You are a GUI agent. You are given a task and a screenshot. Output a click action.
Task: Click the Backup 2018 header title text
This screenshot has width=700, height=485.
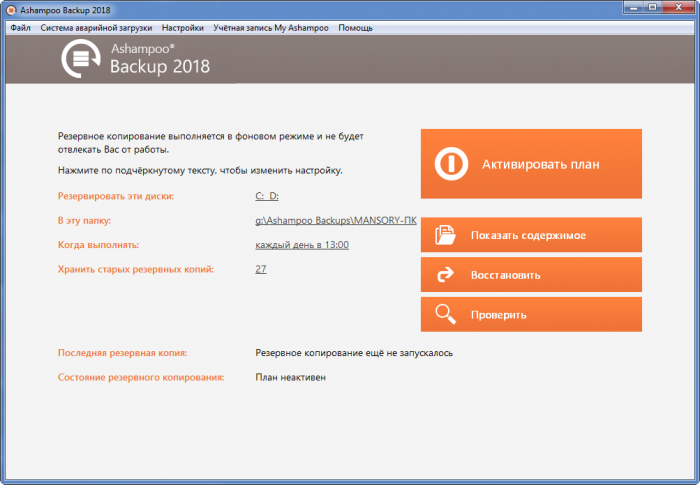tap(160, 67)
